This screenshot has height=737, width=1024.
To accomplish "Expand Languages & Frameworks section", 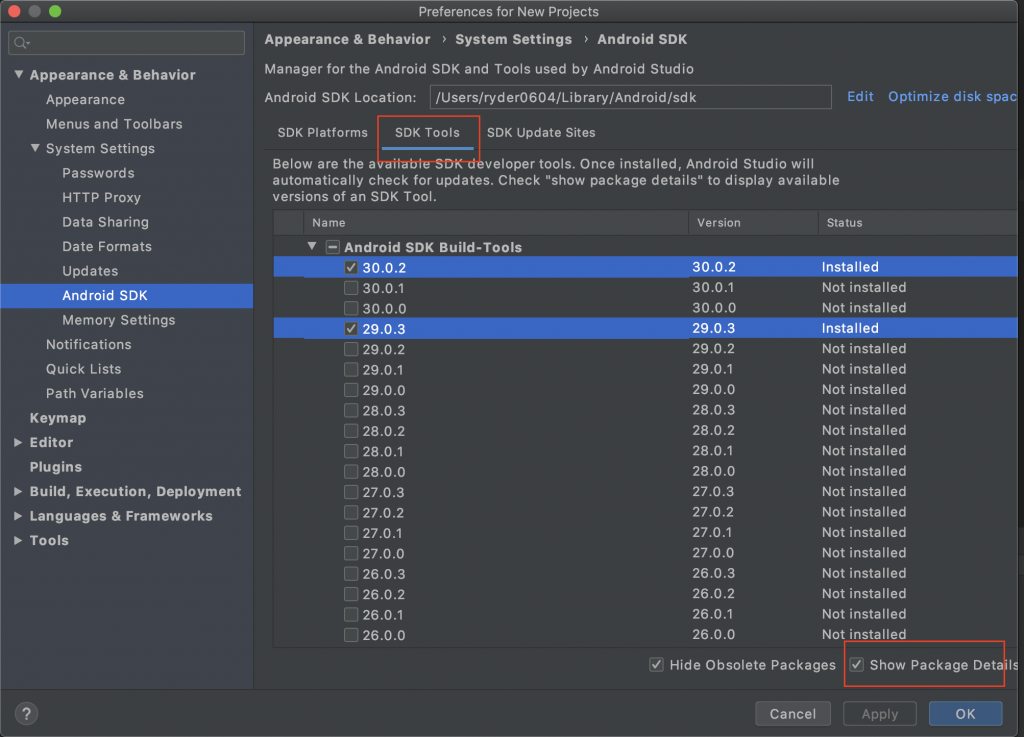I will pos(18,516).
